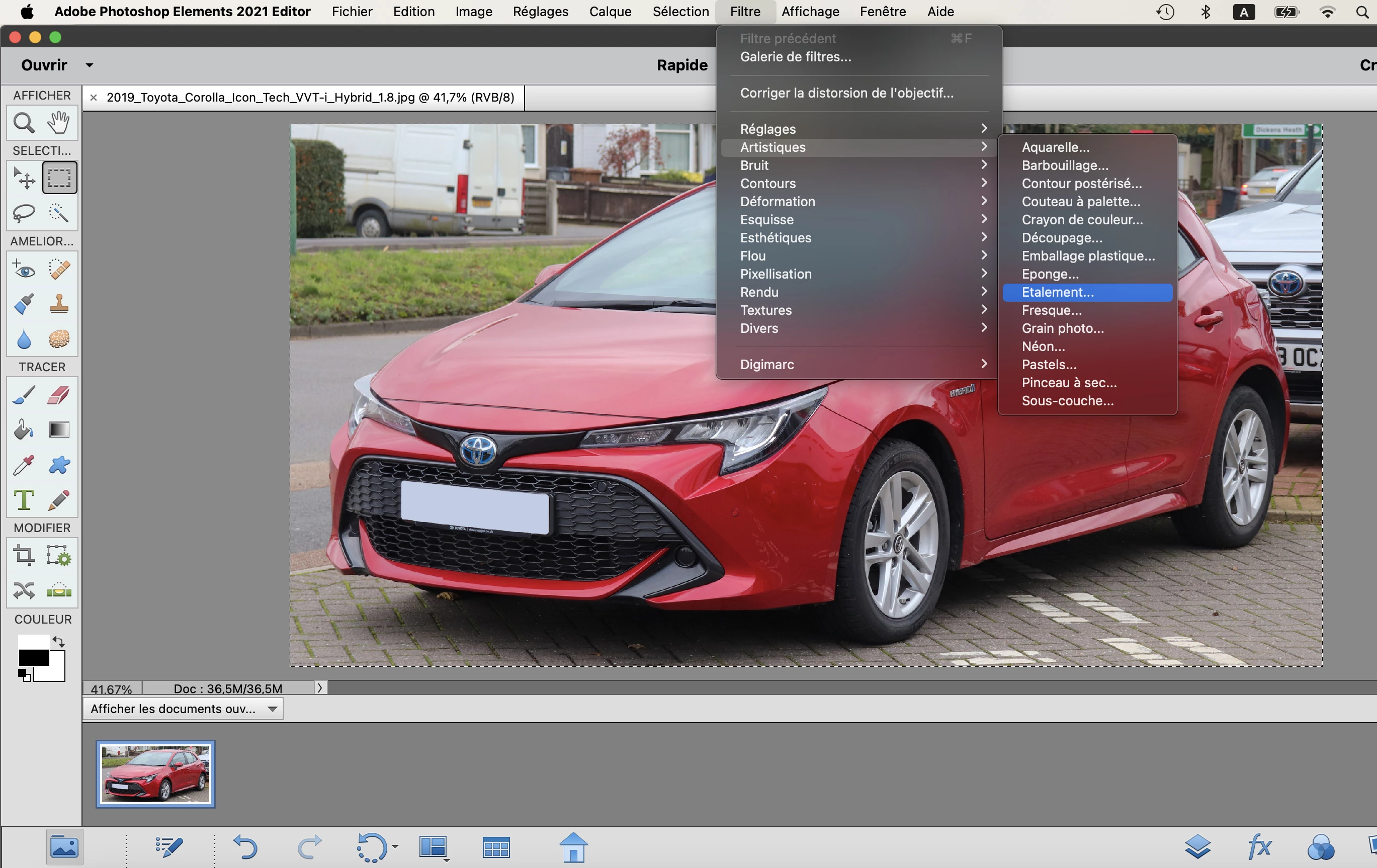The height and width of the screenshot is (868, 1377).
Task: Select the Hand tool
Action: click(x=59, y=122)
